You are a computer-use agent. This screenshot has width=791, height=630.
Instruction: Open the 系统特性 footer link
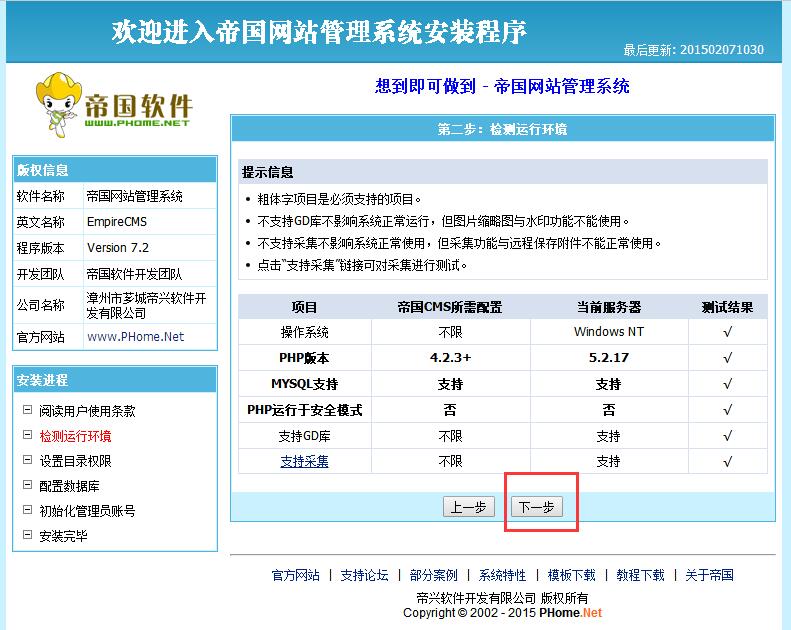502,575
